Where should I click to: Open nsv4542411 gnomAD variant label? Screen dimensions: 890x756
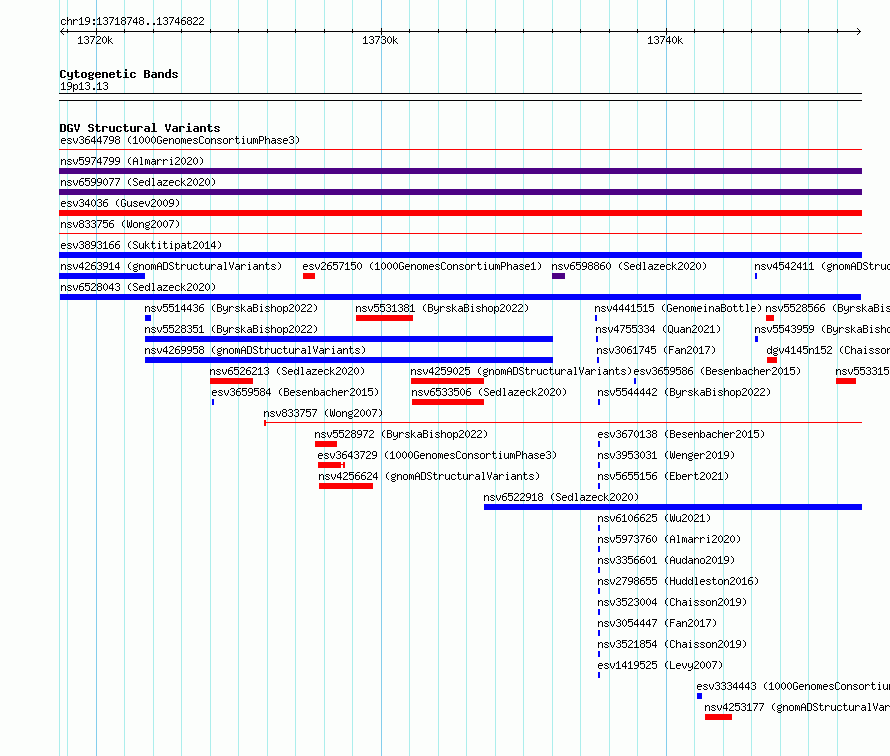pyautogui.click(x=821, y=266)
